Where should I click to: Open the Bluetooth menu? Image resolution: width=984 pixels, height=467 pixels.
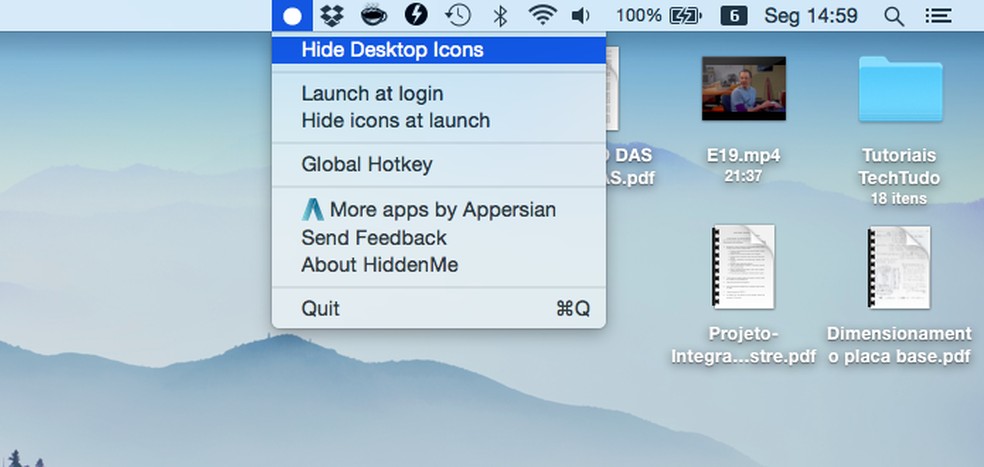[500, 16]
